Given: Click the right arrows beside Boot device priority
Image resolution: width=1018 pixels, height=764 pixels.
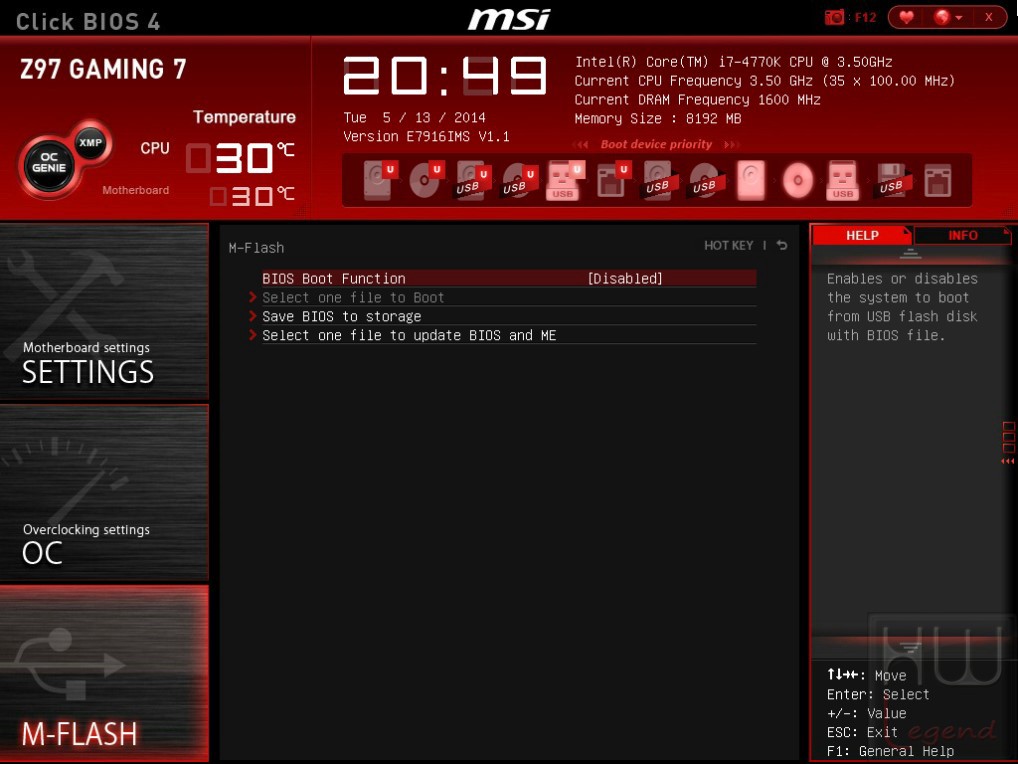Looking at the screenshot, I should pos(732,144).
